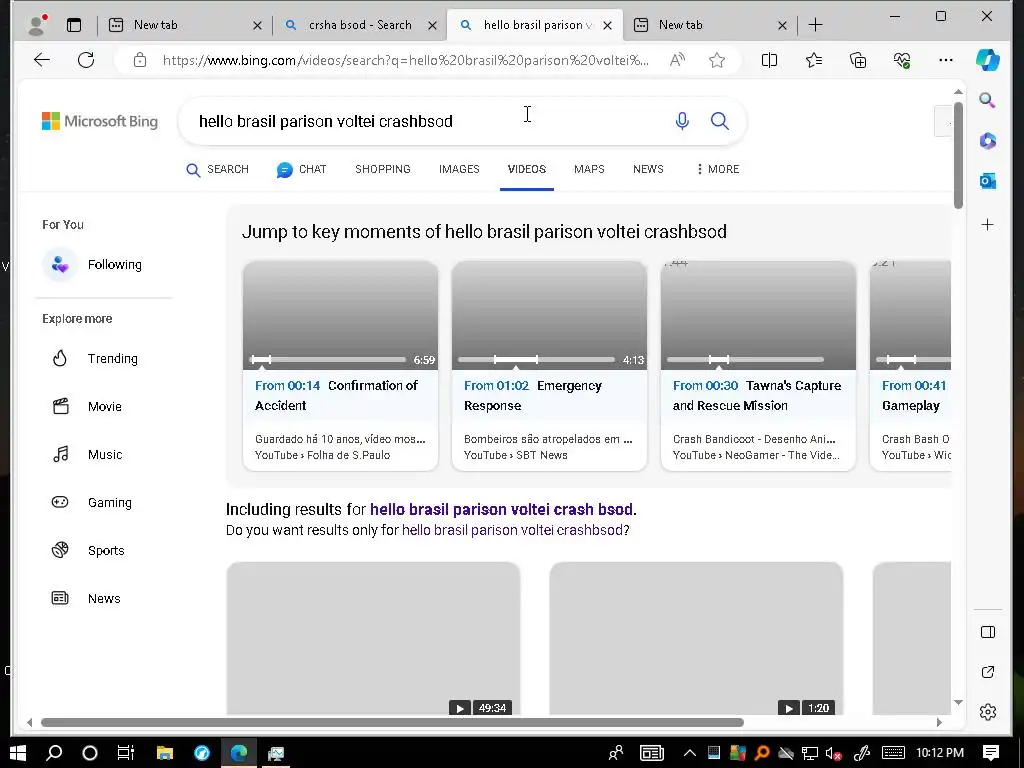Click the vertical page scrollbar thumb
The height and width of the screenshot is (768, 1024).
958,155
